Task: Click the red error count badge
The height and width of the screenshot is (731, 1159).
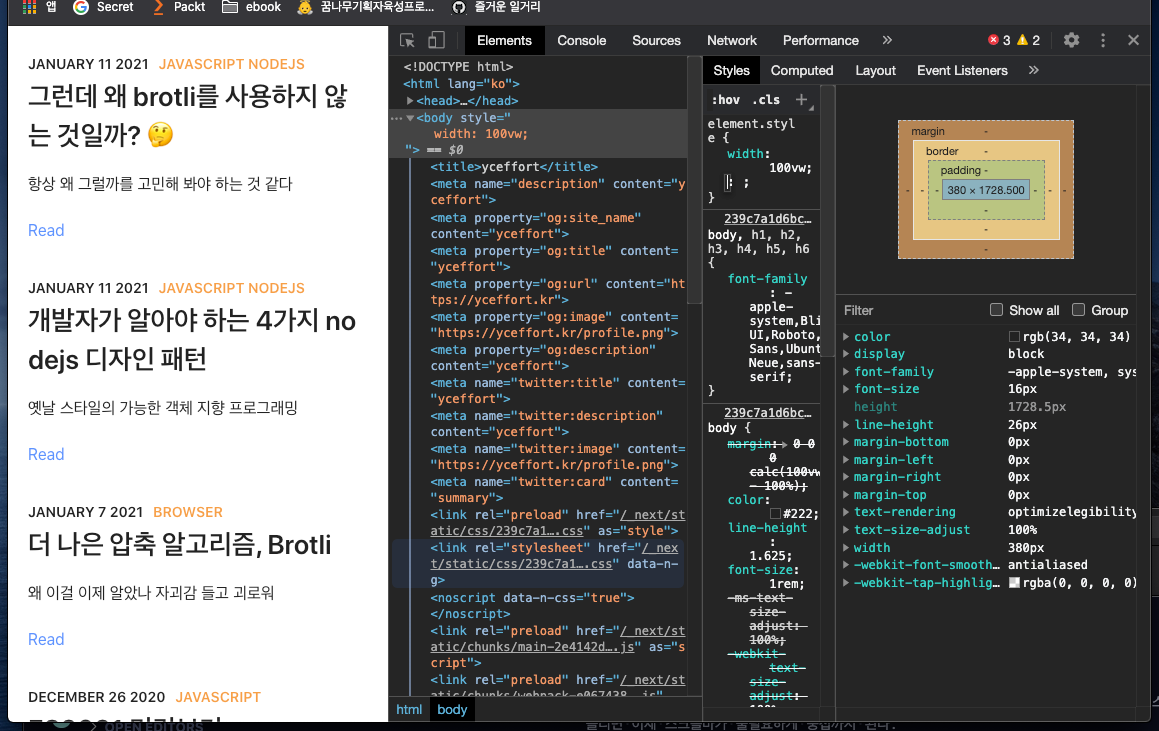Action: pyautogui.click(x=999, y=41)
